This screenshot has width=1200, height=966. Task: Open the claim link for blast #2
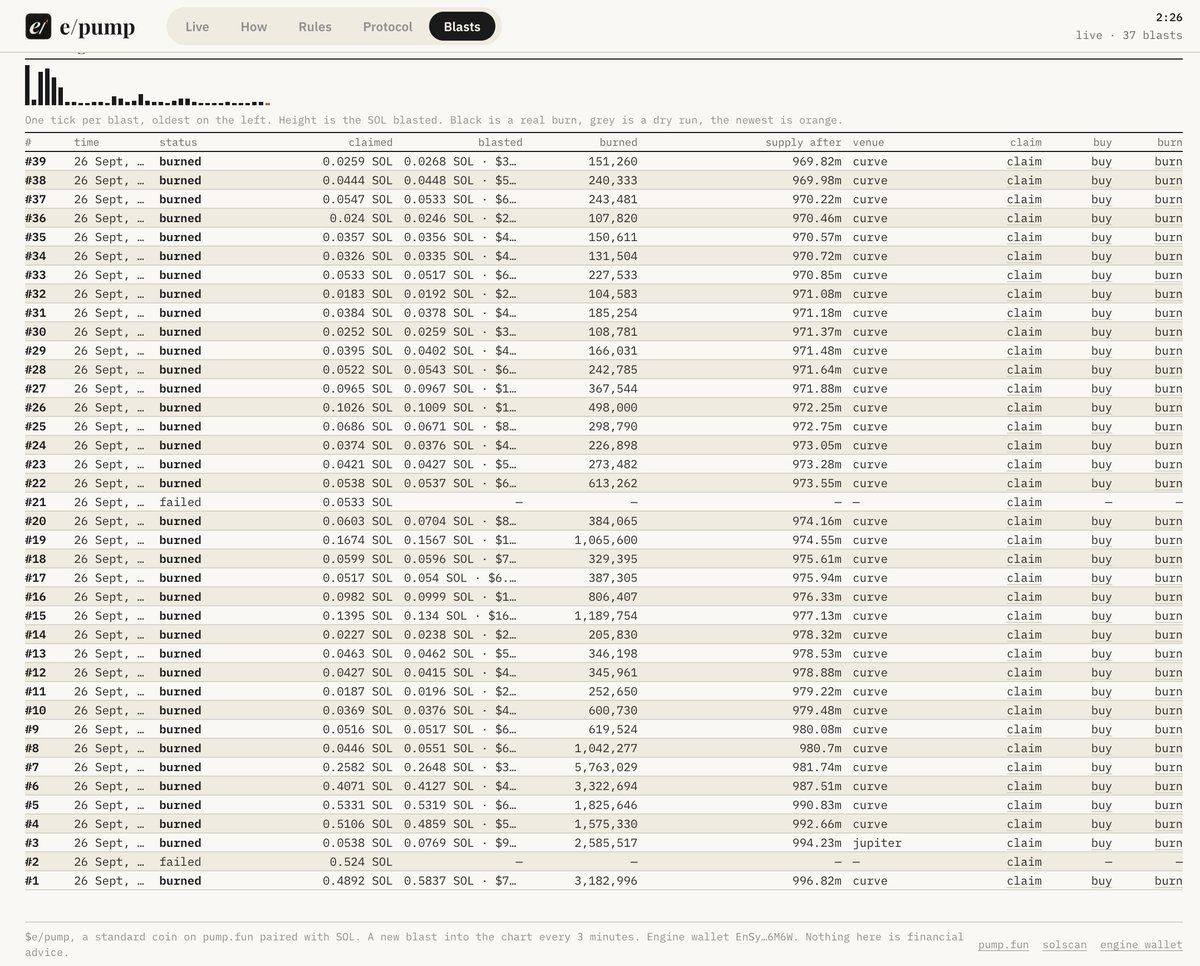click(x=1024, y=862)
